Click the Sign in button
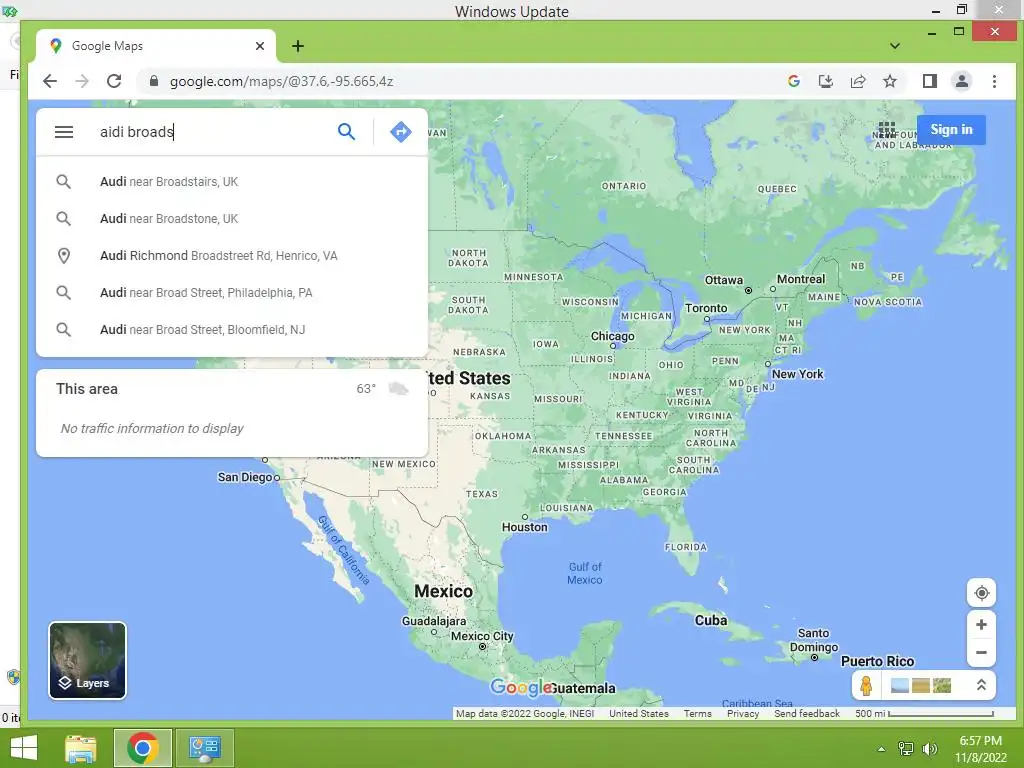Image resolution: width=1024 pixels, height=768 pixels. pos(951,129)
